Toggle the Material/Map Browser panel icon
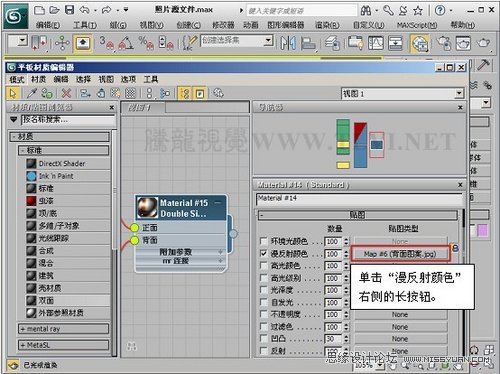500x374 pixels. pyautogui.click(x=184, y=94)
